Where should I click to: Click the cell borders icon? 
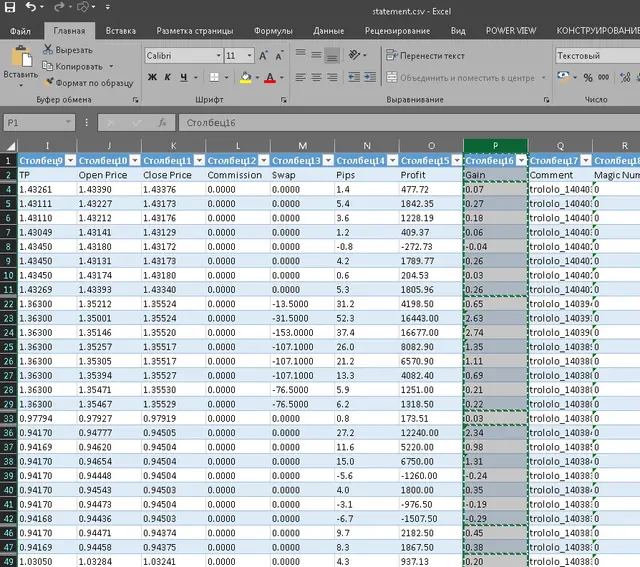[x=214, y=77]
